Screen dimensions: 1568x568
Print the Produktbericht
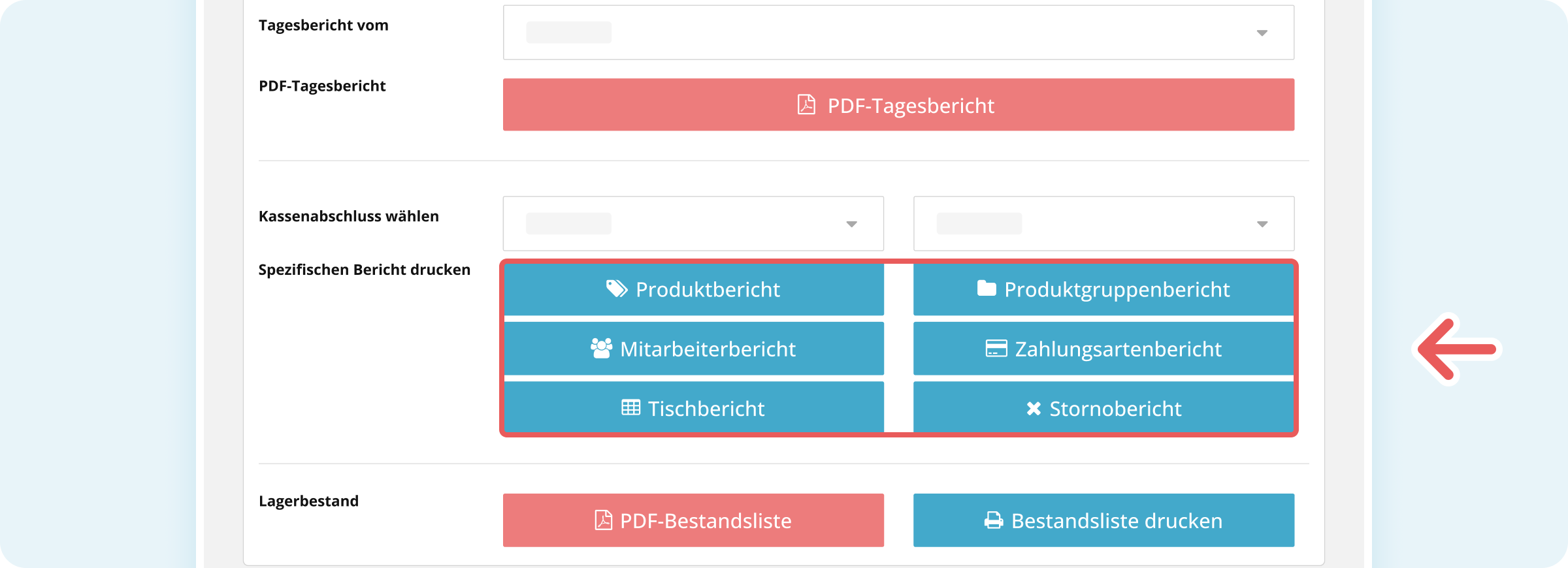pos(693,289)
